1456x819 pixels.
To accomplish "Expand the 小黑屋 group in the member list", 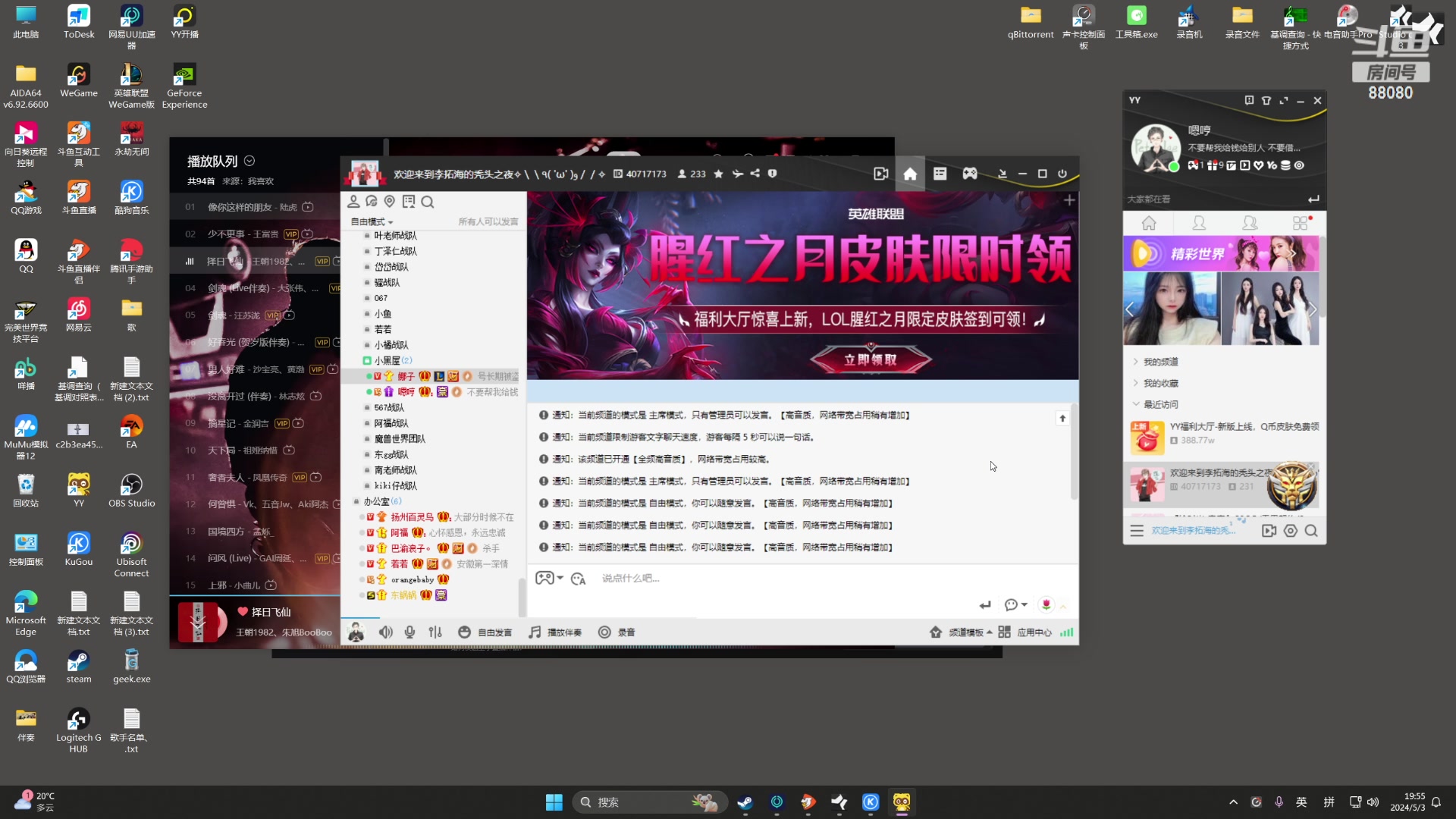I will (388, 360).
